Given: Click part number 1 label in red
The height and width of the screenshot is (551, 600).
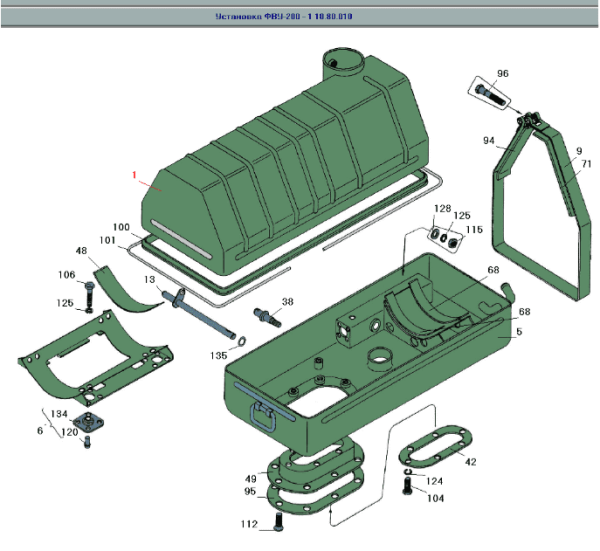Looking at the screenshot, I should (x=132, y=174).
